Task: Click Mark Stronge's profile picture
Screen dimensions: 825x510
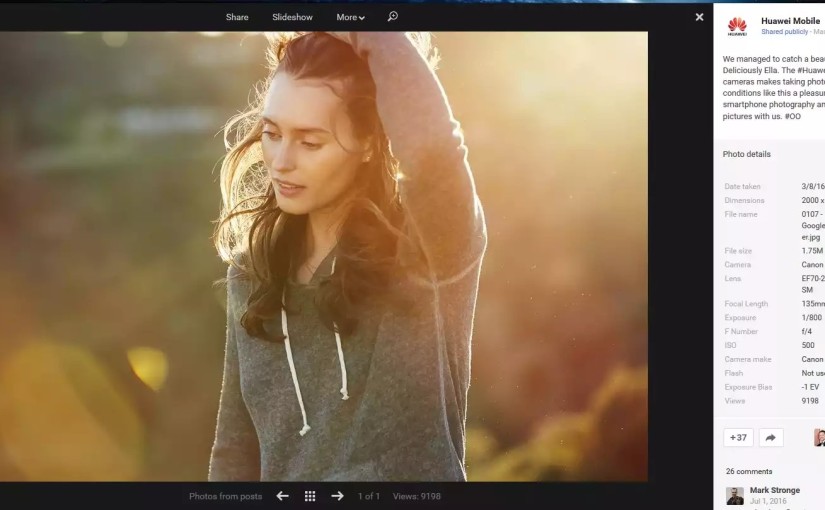Action: [x=735, y=495]
